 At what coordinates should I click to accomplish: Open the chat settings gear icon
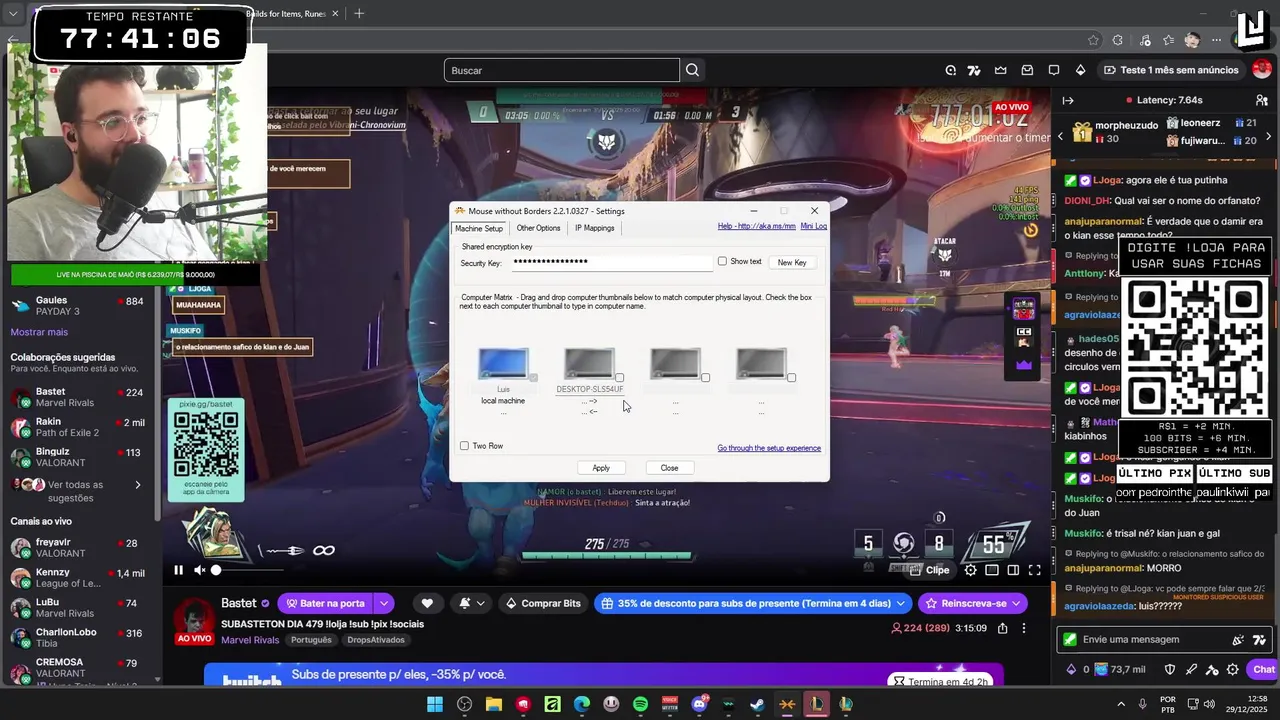click(x=1232, y=670)
